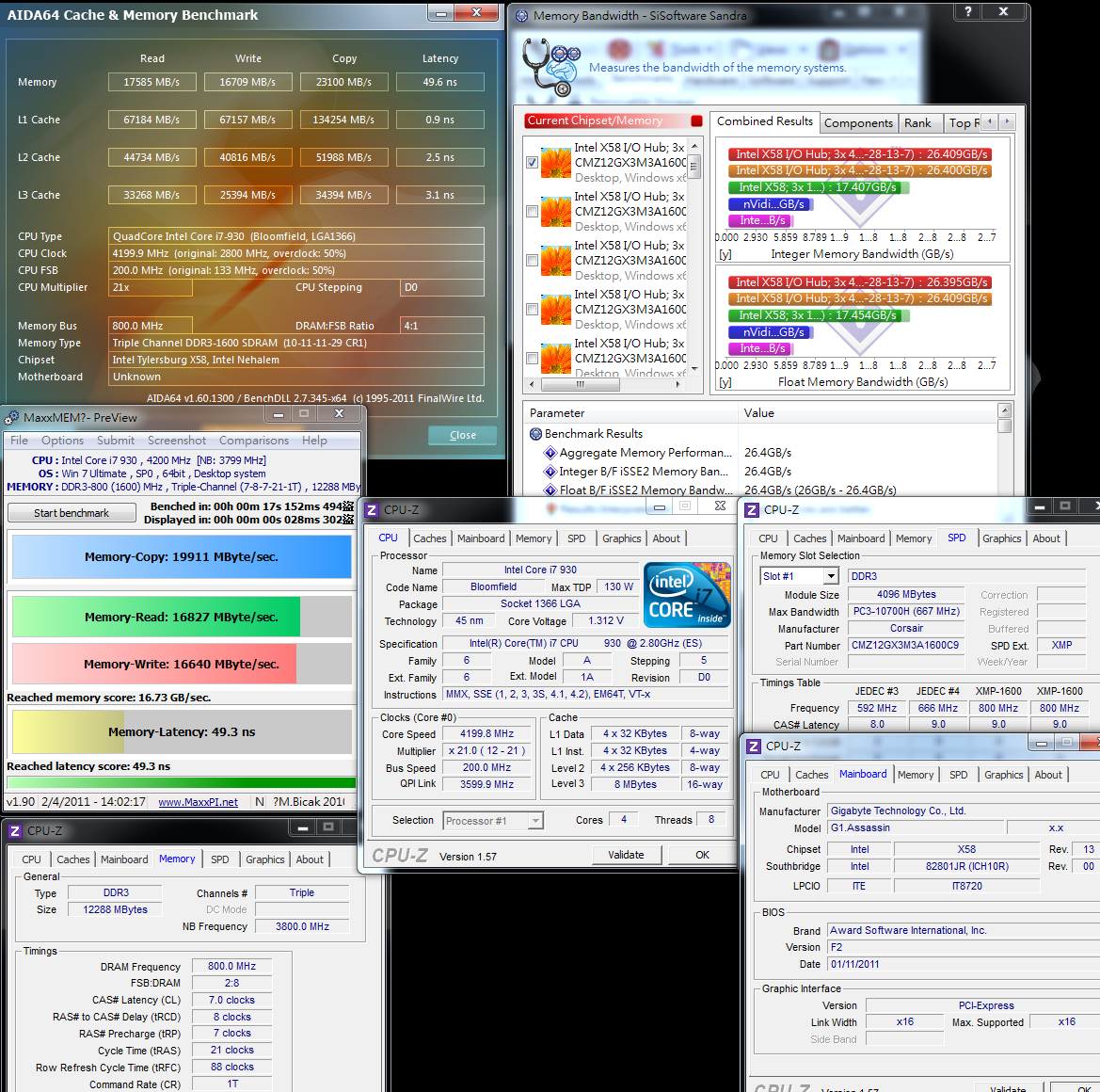Click AIDA64 L3 Cache Write 25394 MB/s
The height and width of the screenshot is (1092, 1100).
tap(247, 195)
